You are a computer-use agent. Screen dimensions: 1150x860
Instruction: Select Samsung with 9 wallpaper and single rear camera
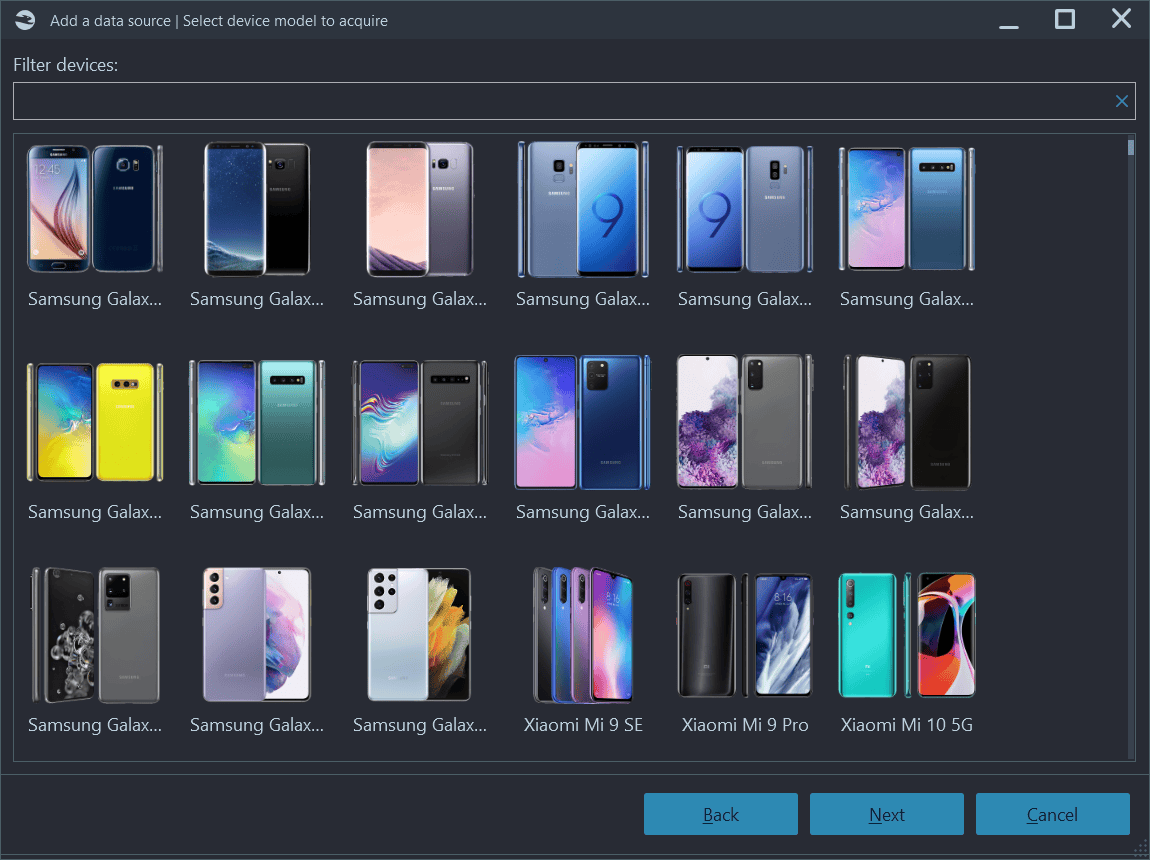click(x=582, y=226)
